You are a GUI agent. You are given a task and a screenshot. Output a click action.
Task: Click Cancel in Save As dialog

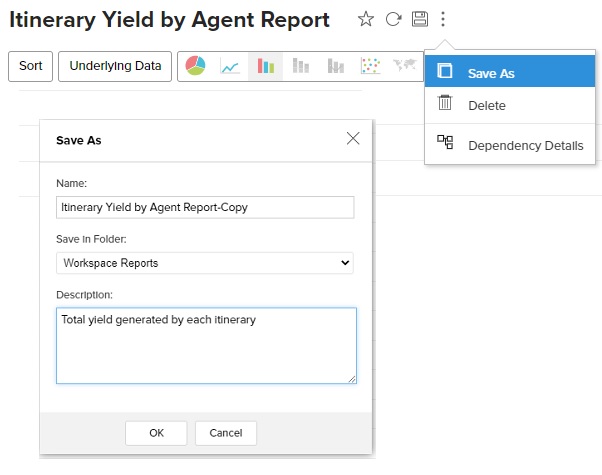[226, 433]
